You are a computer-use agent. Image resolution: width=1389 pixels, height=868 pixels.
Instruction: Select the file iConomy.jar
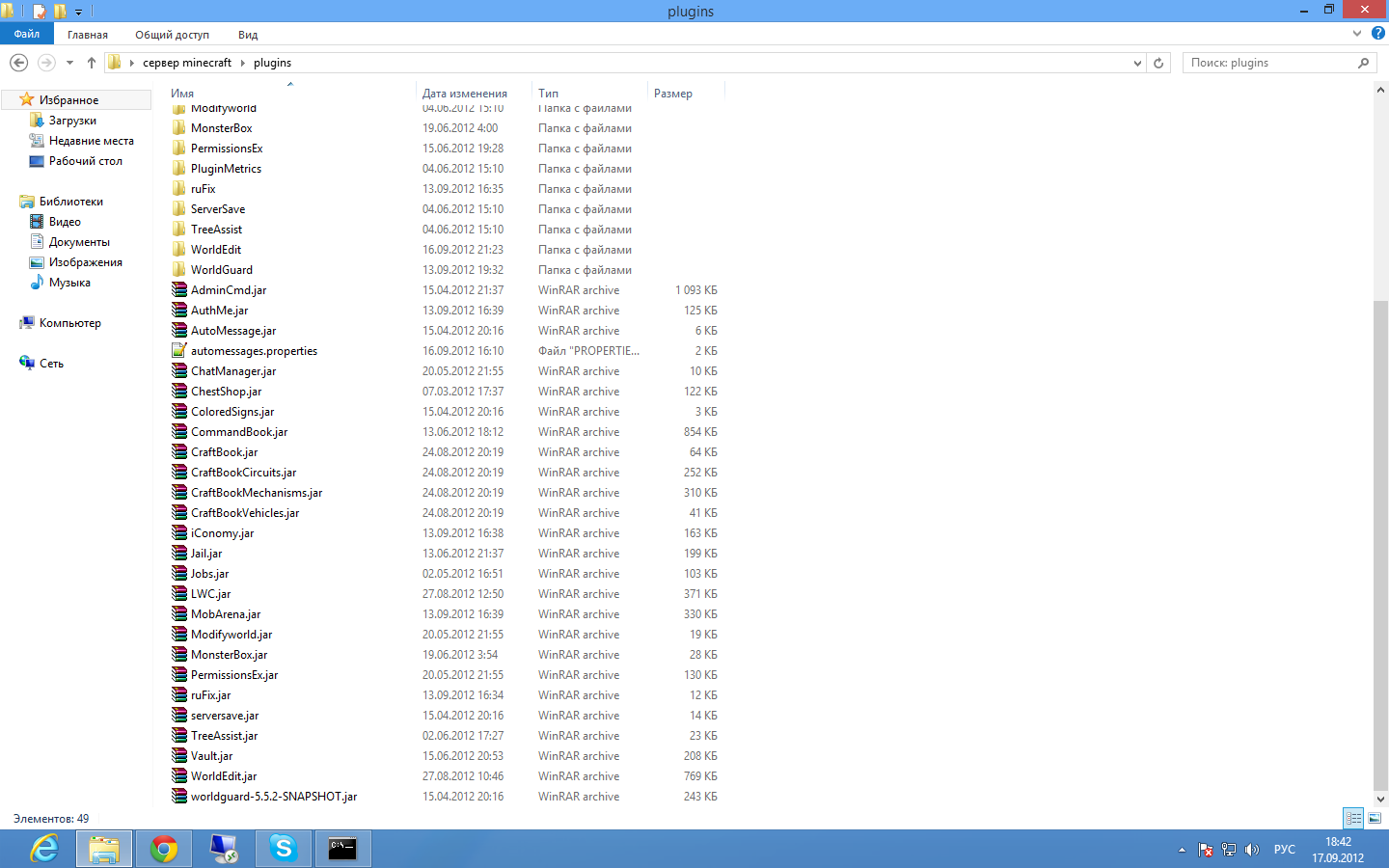coord(222,533)
